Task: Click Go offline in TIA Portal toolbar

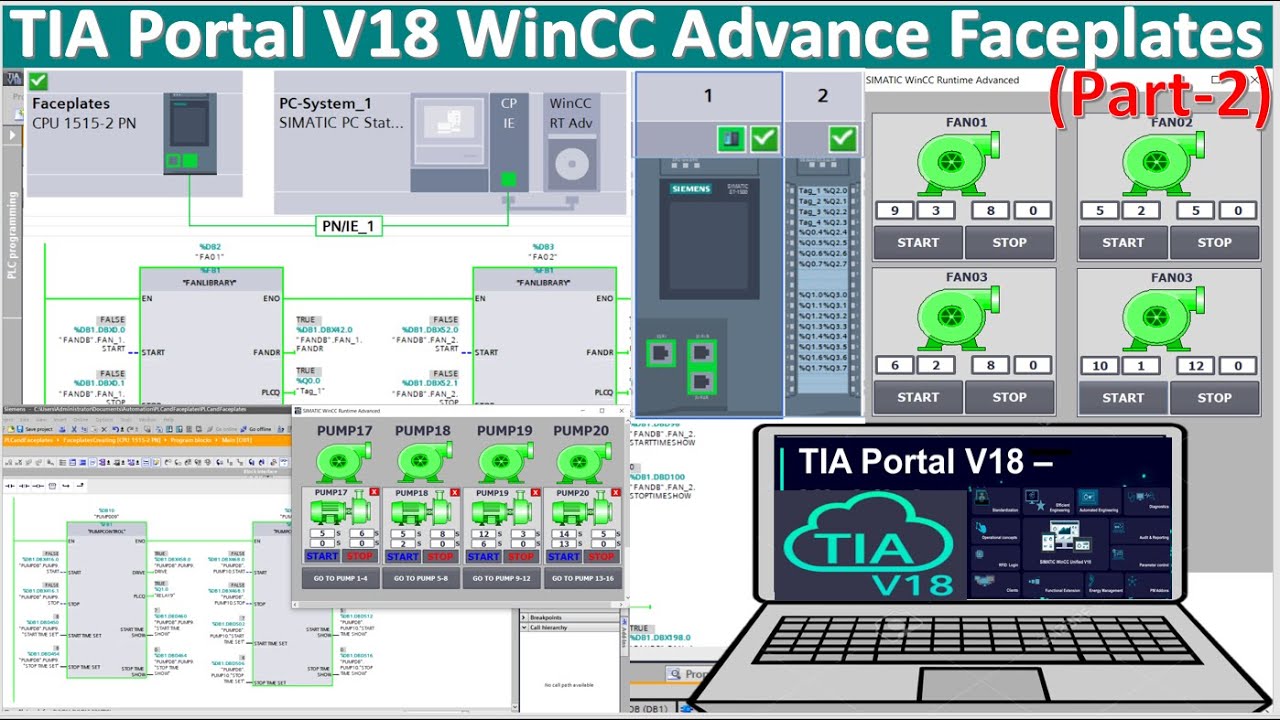Action: click(255, 429)
